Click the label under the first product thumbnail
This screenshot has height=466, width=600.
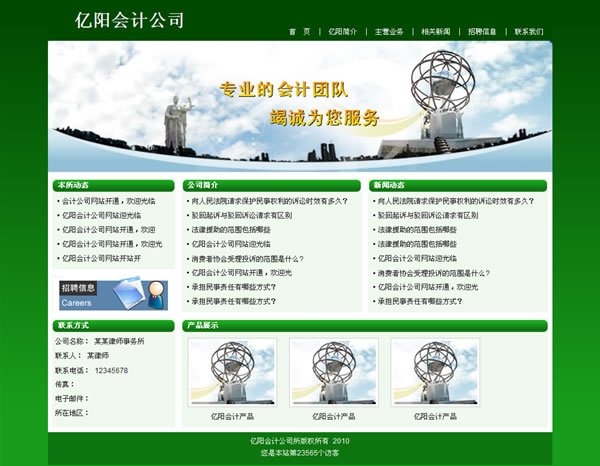click(232, 416)
